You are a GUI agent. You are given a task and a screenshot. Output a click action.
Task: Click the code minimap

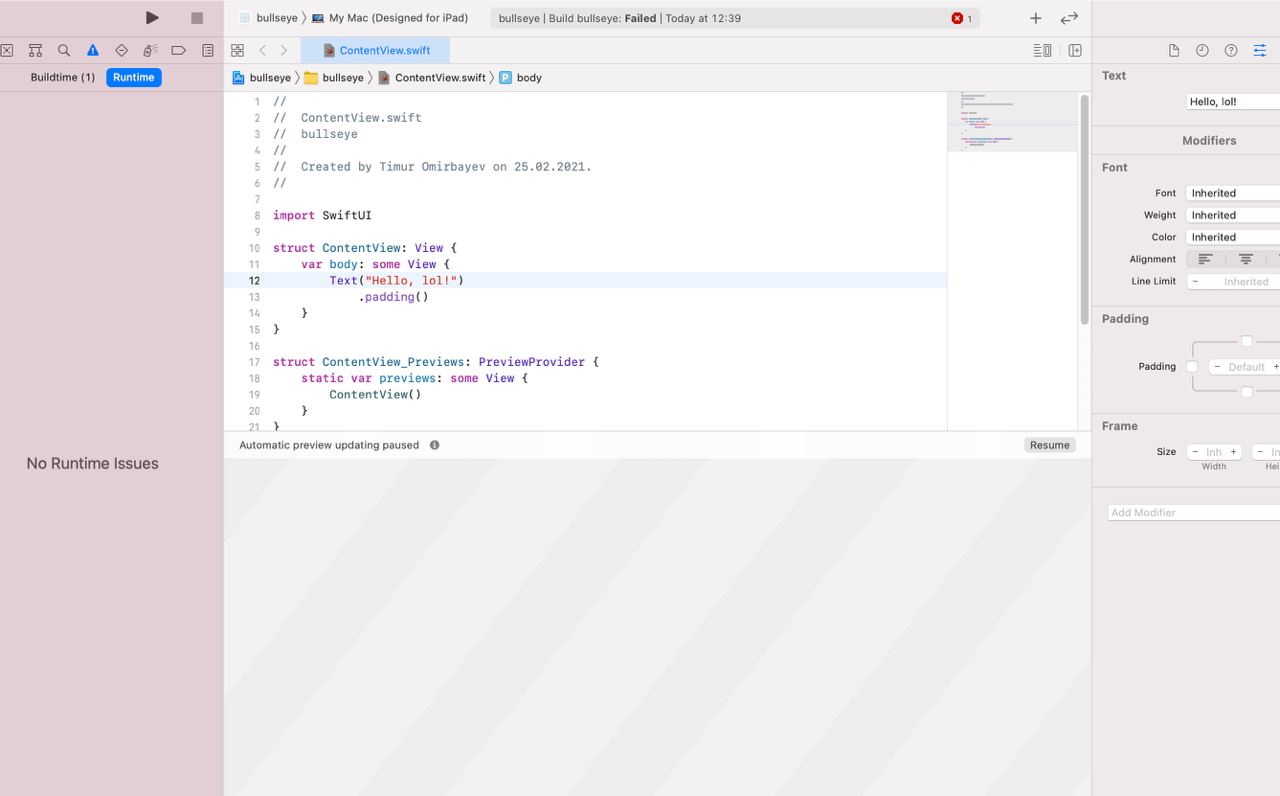1012,122
